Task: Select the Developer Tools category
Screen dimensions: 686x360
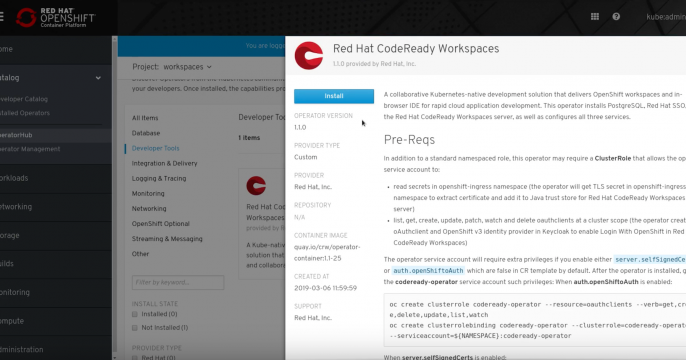Action: point(155,148)
